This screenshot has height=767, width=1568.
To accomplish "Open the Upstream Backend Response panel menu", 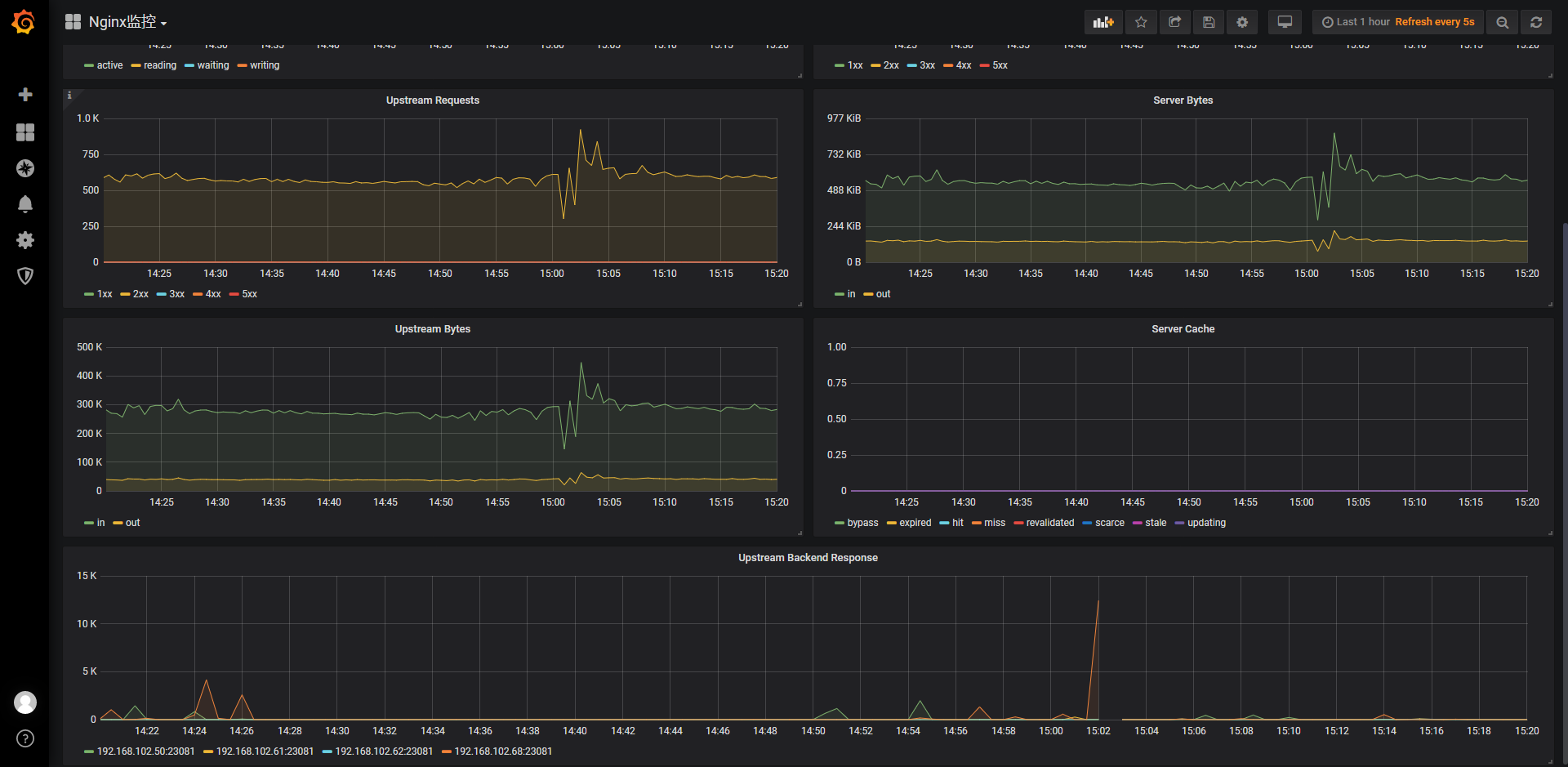I will point(808,558).
